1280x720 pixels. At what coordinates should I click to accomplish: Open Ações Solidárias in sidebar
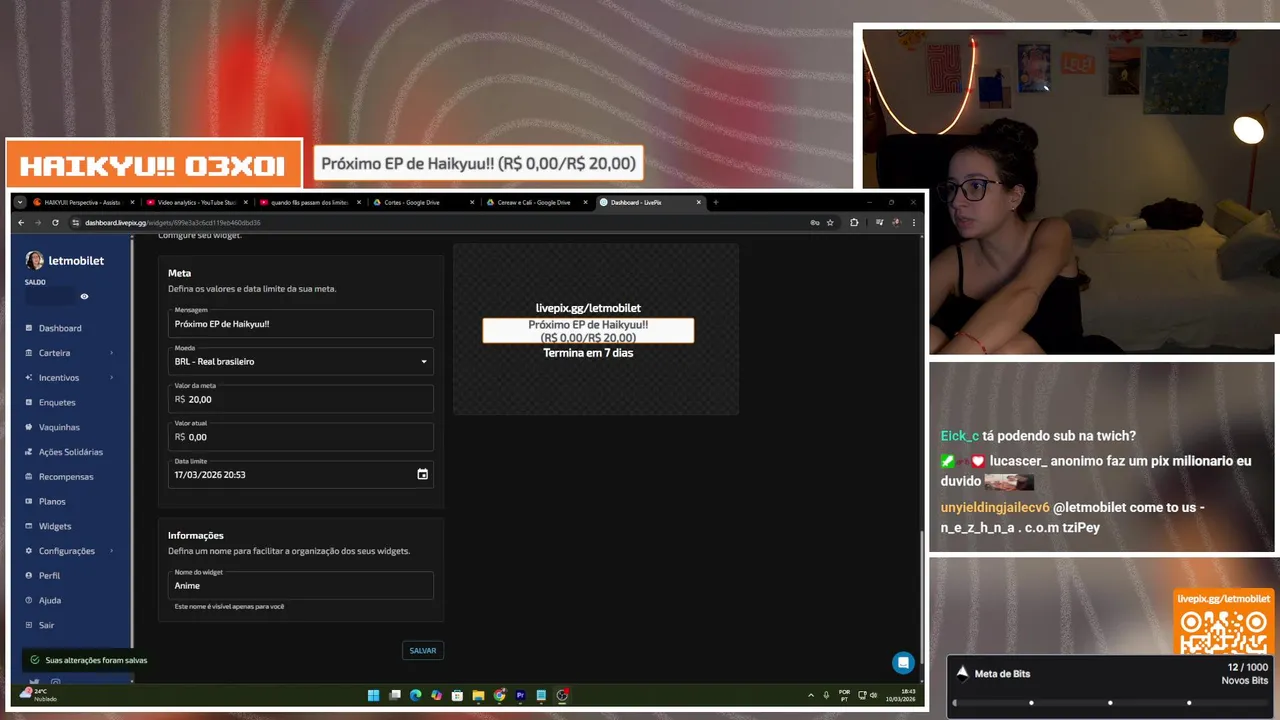pyautogui.click(x=71, y=452)
